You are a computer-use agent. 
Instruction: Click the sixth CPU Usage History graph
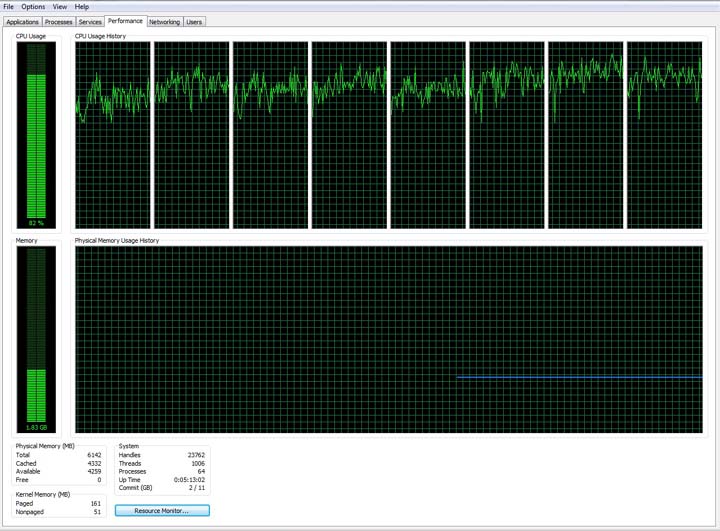(x=507, y=135)
